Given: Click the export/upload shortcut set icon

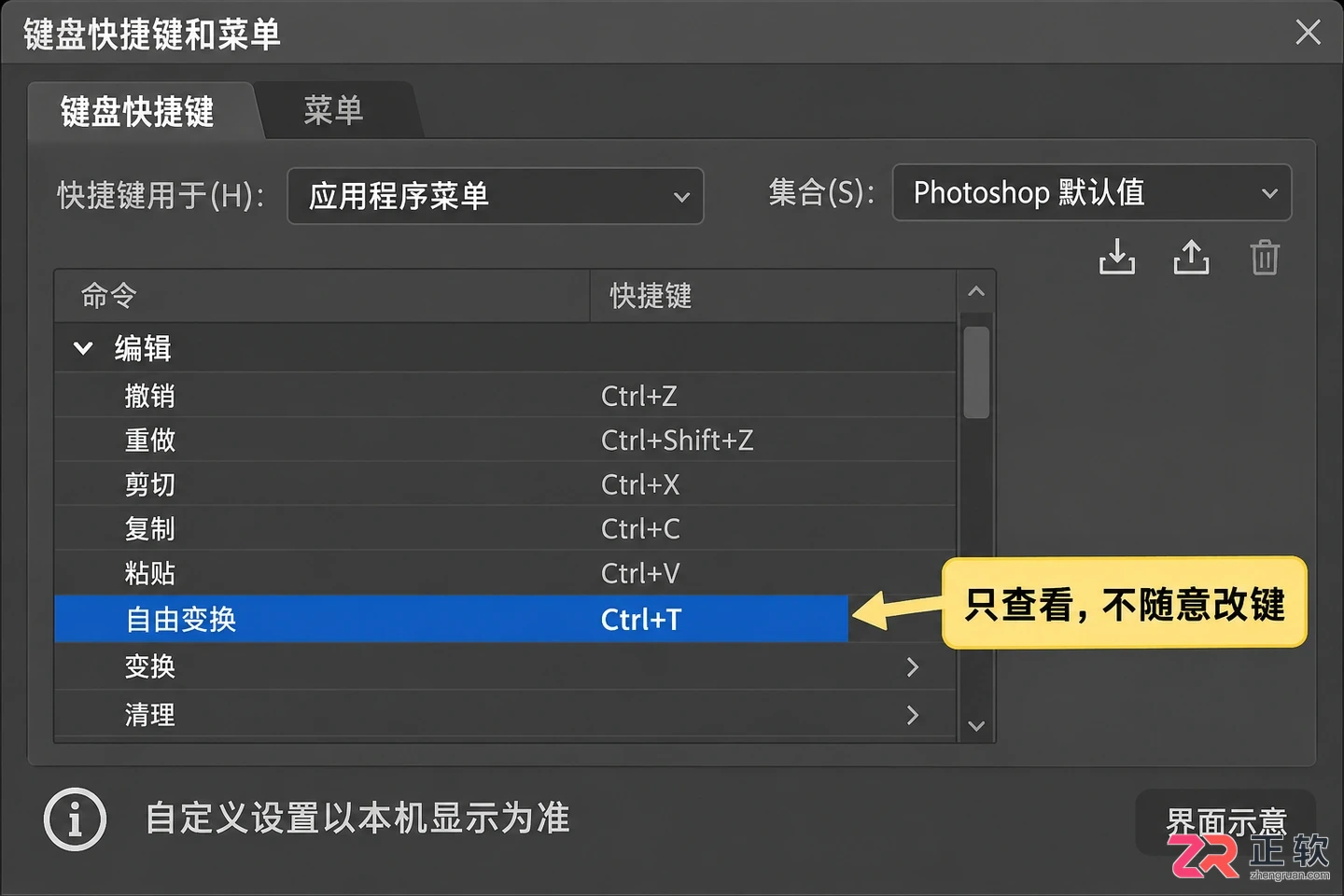Looking at the screenshot, I should pyautogui.click(x=1191, y=257).
